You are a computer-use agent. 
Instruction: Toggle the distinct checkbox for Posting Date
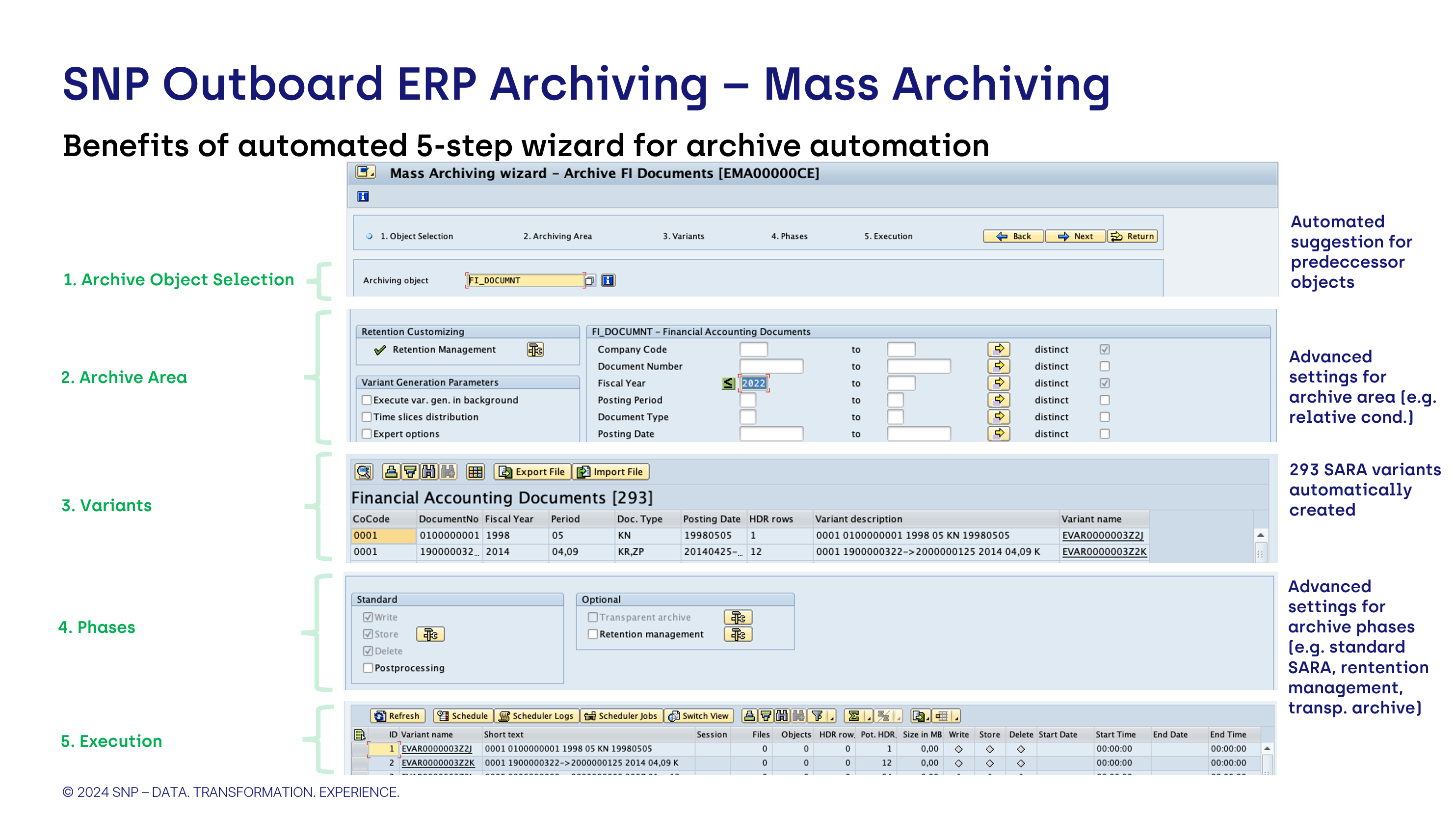click(x=1105, y=434)
